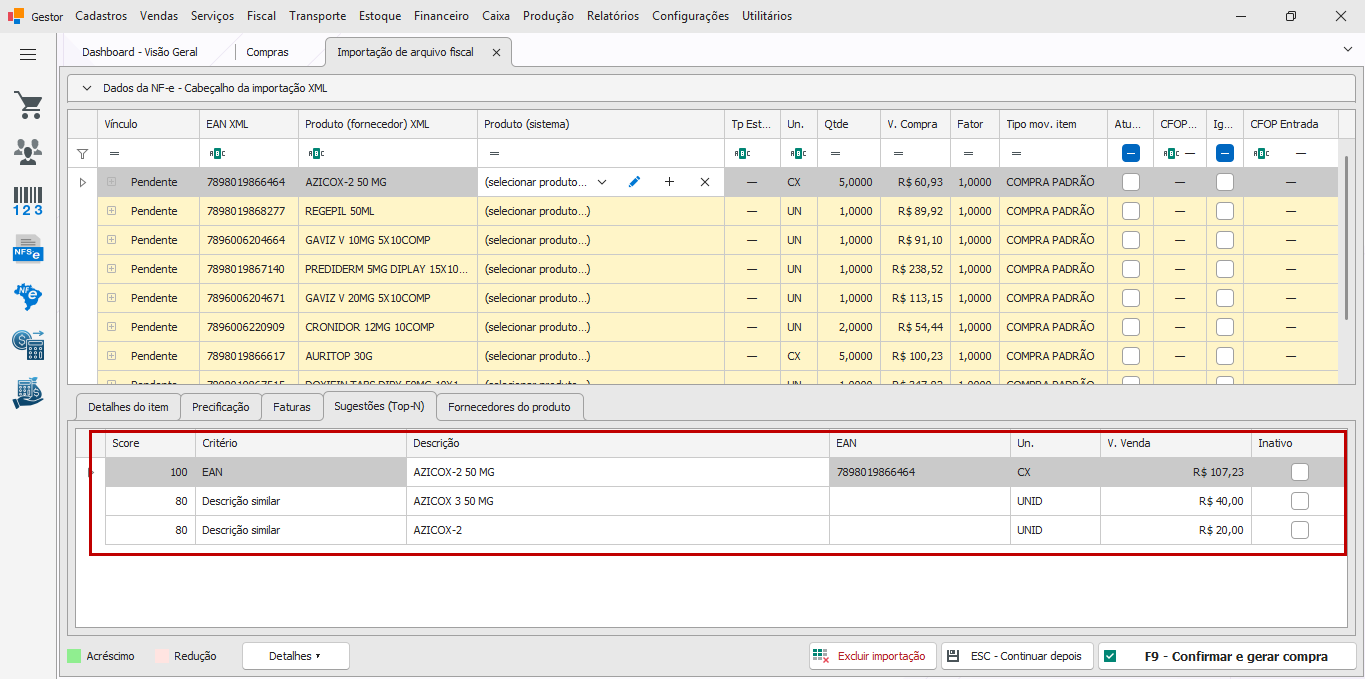Check Ig... checkbox for REGEPIL 50ML row
This screenshot has width=1365, height=679.
click(x=1225, y=211)
